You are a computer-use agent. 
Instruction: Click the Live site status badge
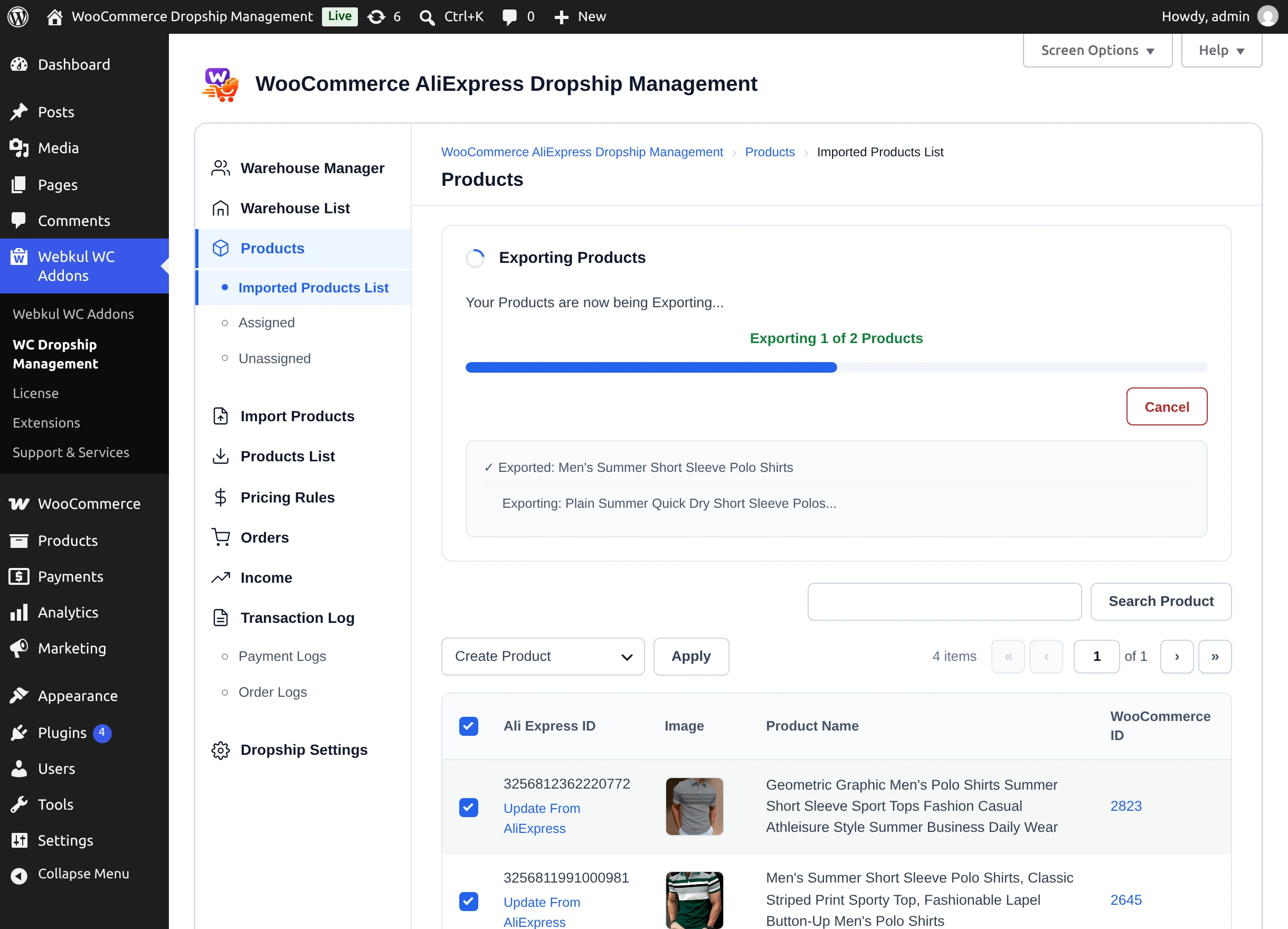339,16
